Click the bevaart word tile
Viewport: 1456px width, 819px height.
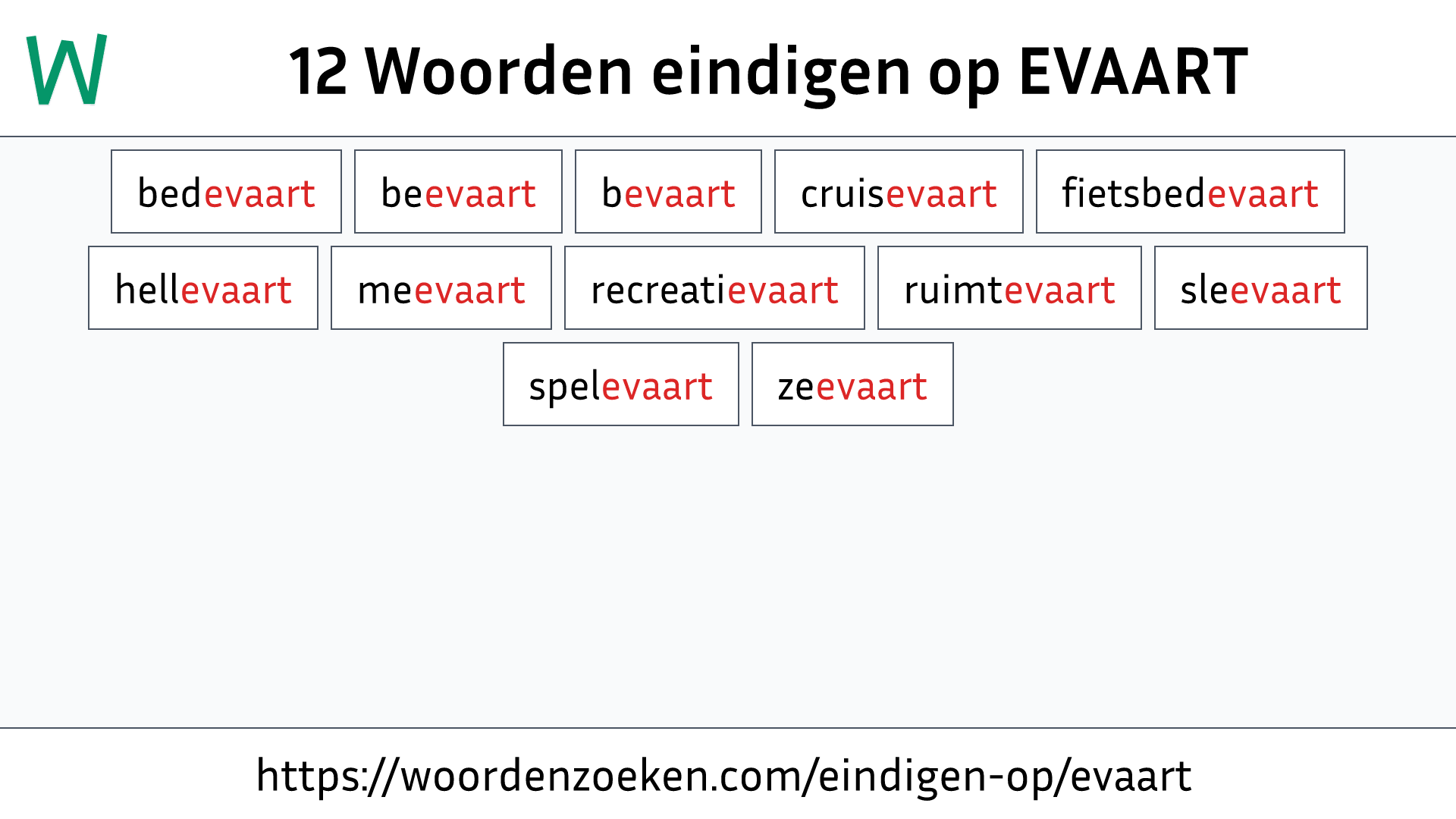click(669, 191)
